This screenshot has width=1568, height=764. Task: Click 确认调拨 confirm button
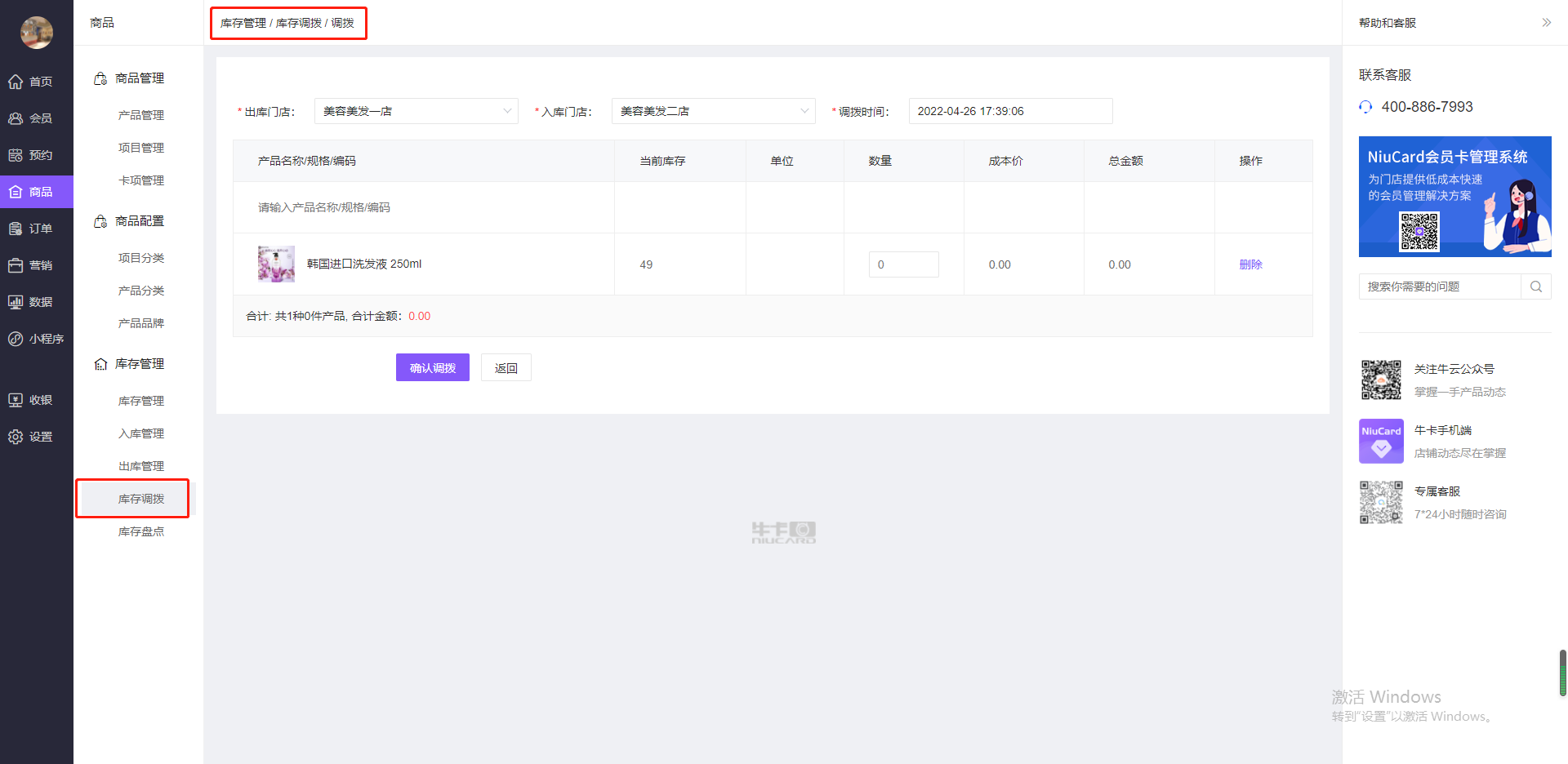[x=433, y=367]
